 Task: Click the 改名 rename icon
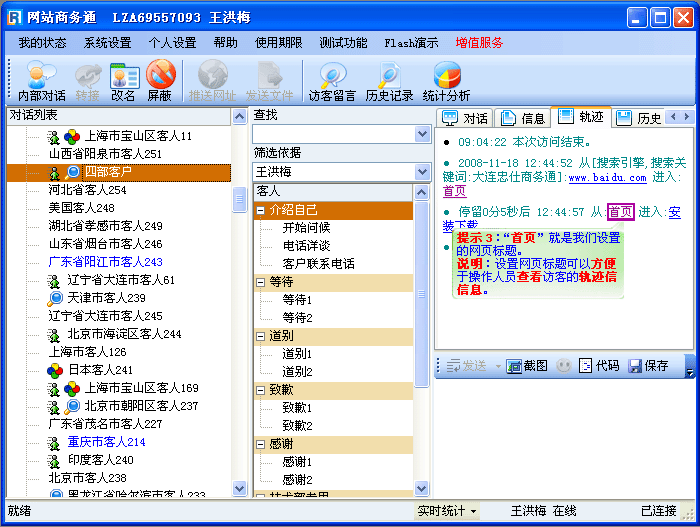pyautogui.click(x=123, y=80)
